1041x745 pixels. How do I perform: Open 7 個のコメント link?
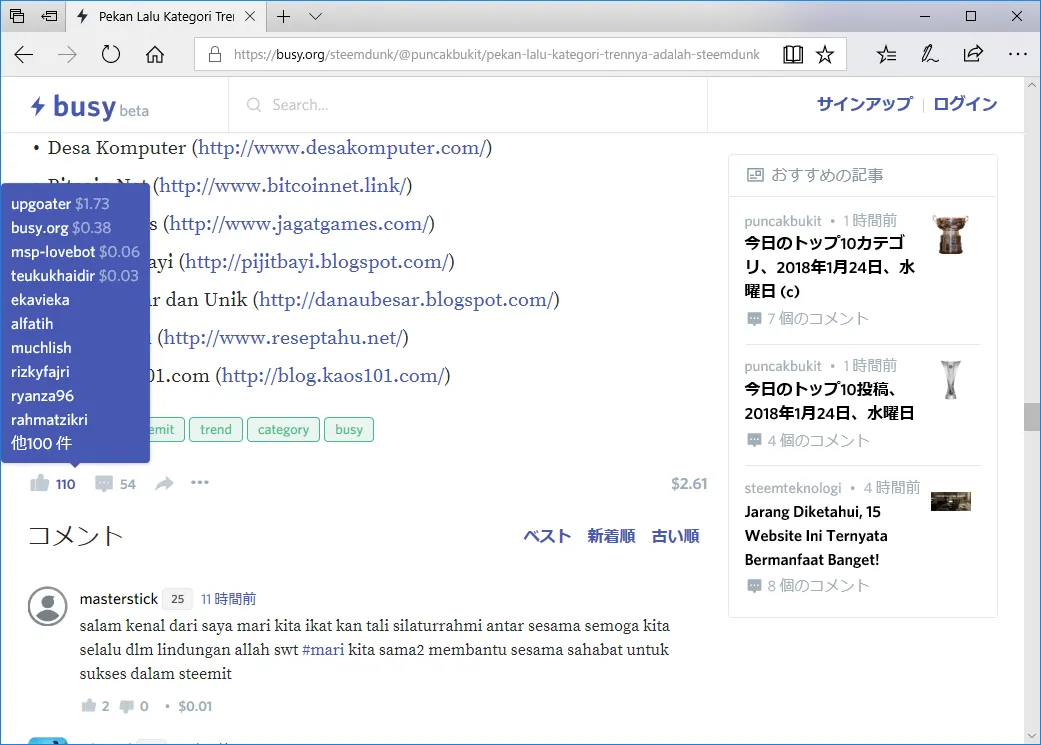808,319
